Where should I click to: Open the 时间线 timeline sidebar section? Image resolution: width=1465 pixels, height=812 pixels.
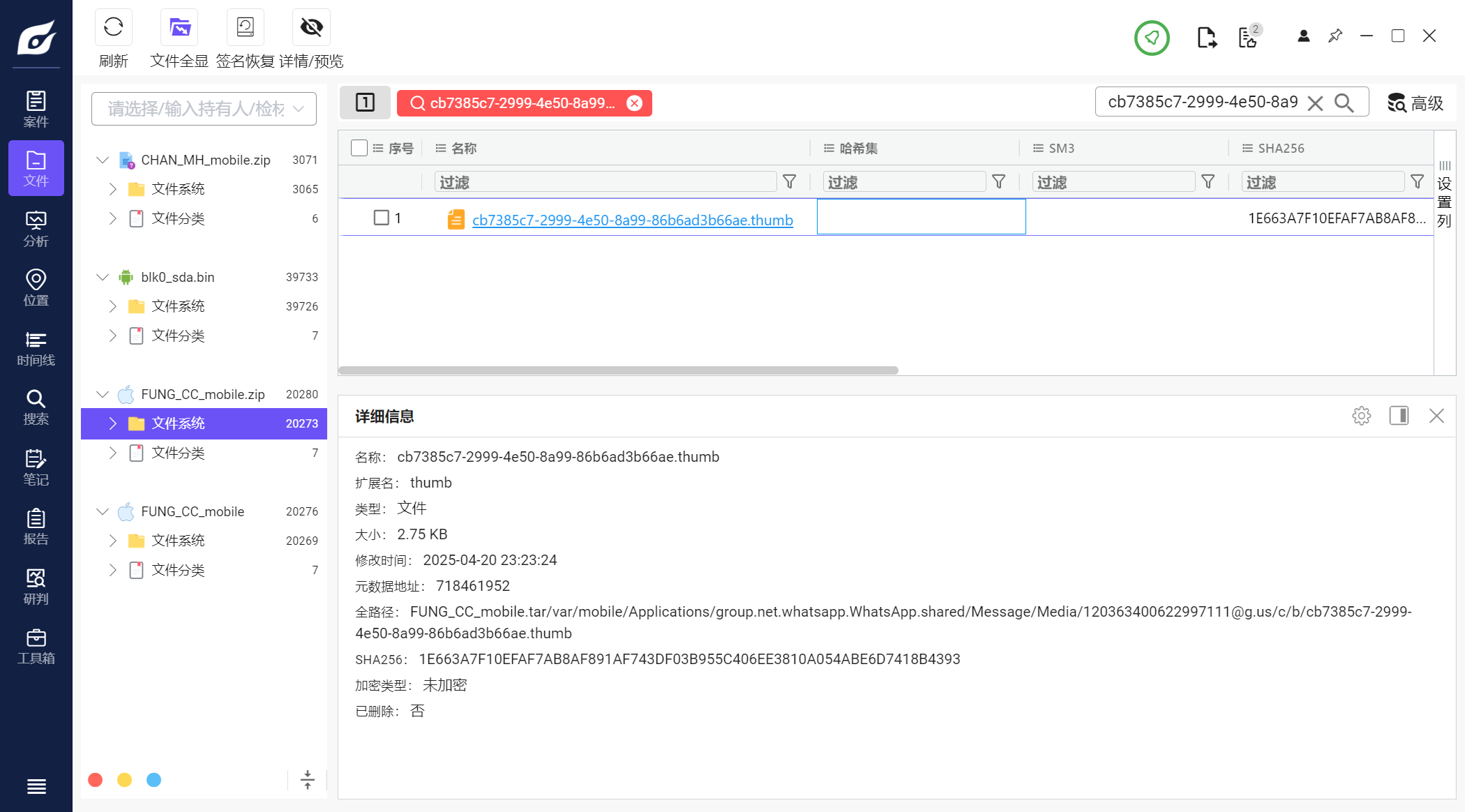36,348
